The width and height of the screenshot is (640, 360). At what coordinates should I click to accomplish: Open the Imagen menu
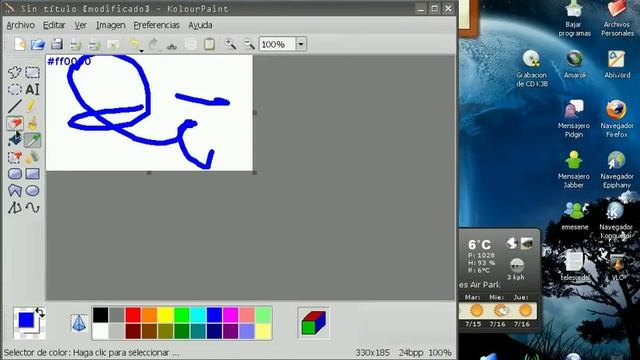tap(110, 25)
